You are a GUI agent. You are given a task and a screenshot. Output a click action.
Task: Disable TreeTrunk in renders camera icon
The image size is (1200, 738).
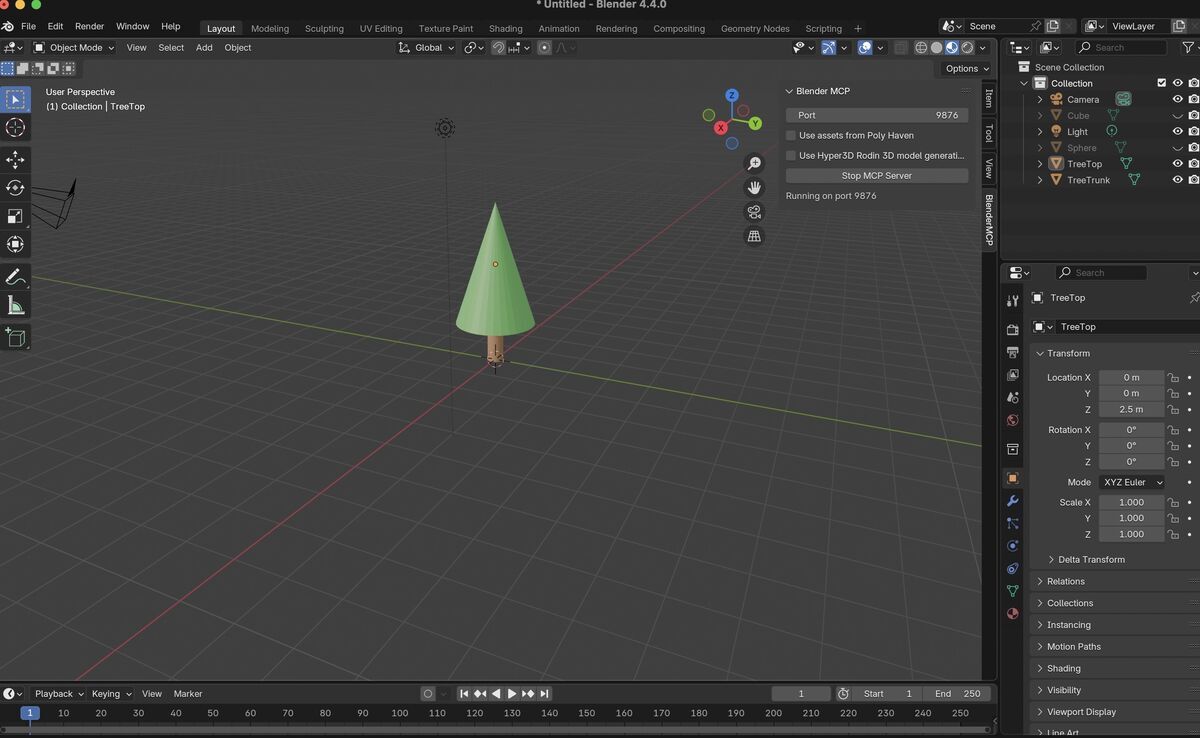1193,180
